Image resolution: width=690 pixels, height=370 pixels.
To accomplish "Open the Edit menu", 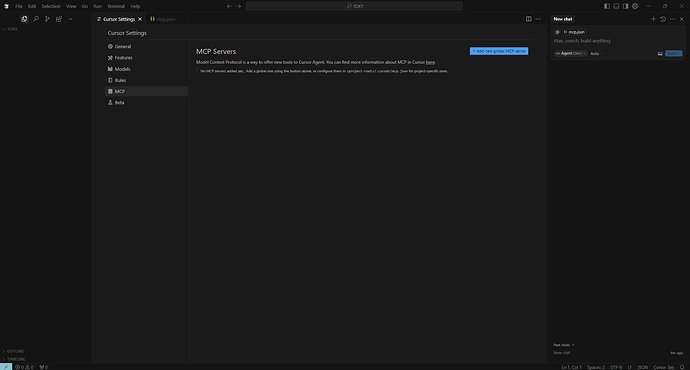I will [32, 6].
